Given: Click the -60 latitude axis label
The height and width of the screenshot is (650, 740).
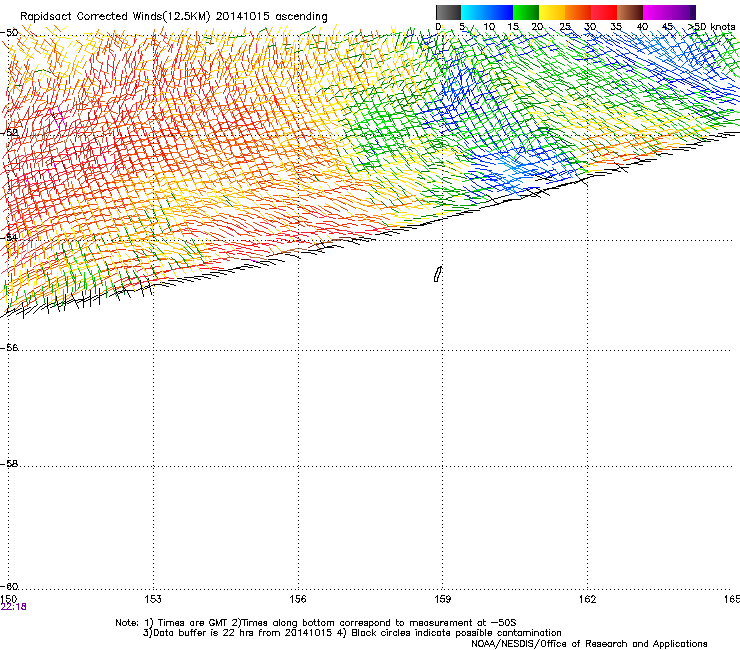Looking at the screenshot, I should pos(9,587).
